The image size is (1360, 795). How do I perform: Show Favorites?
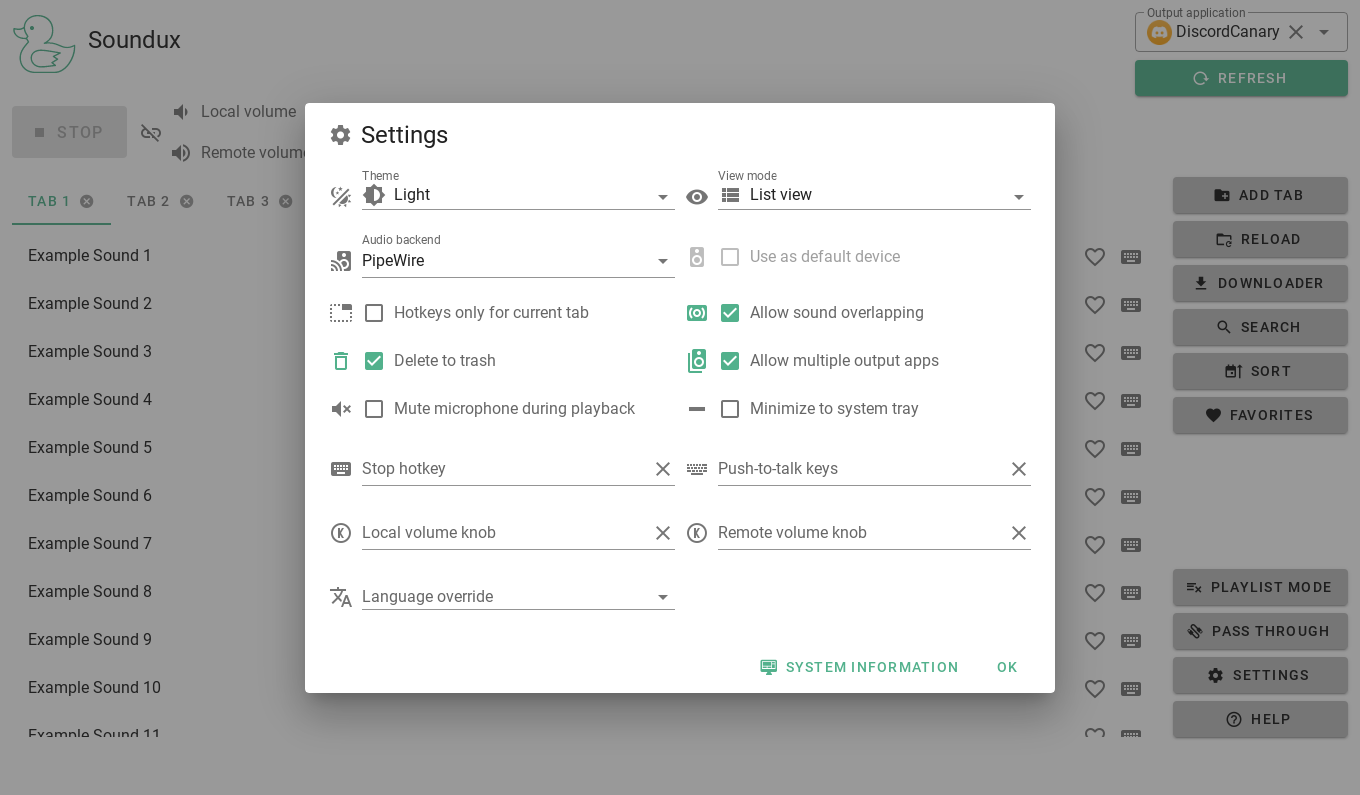point(1260,415)
